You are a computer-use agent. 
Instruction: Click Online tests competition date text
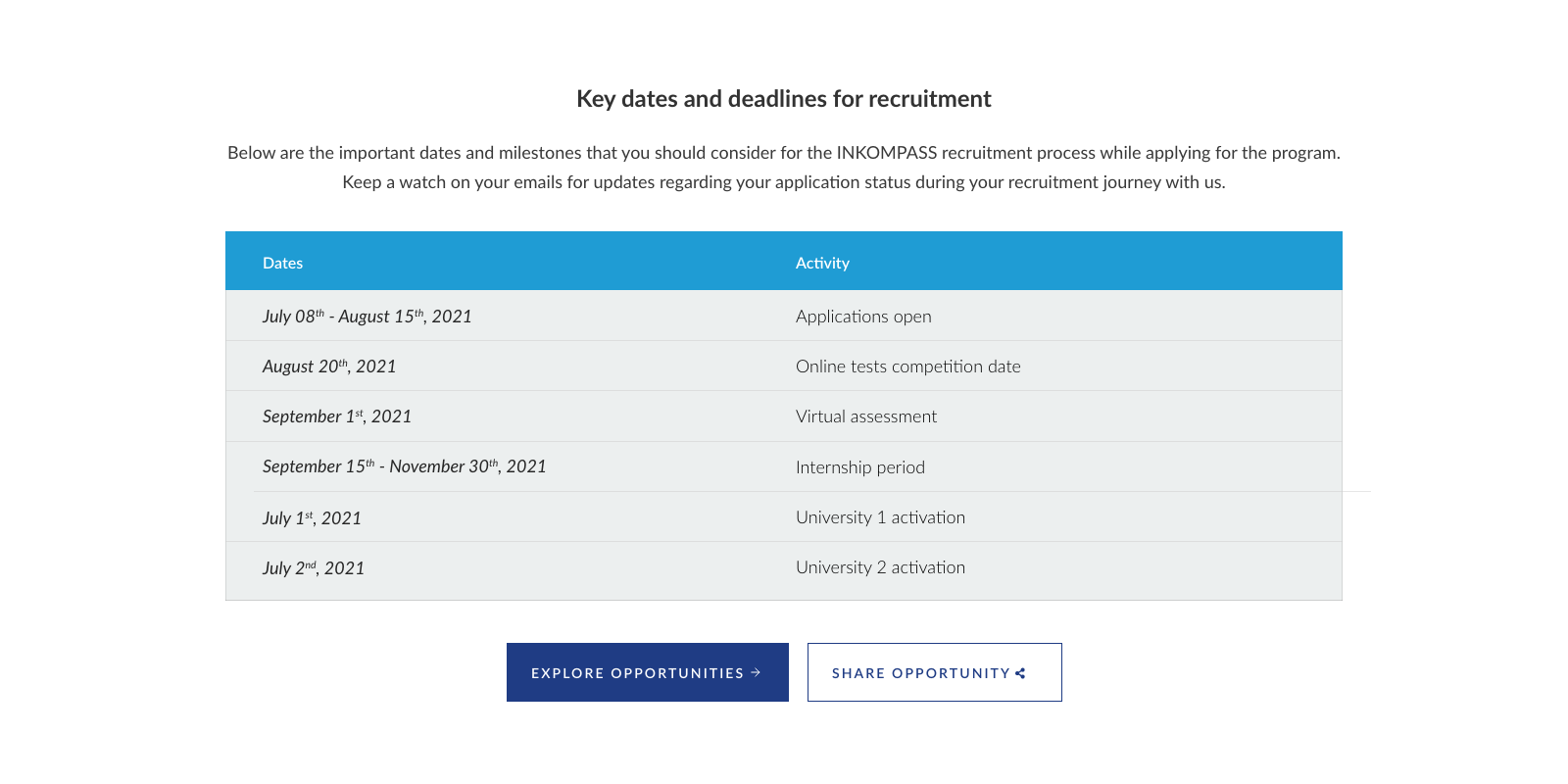point(907,367)
